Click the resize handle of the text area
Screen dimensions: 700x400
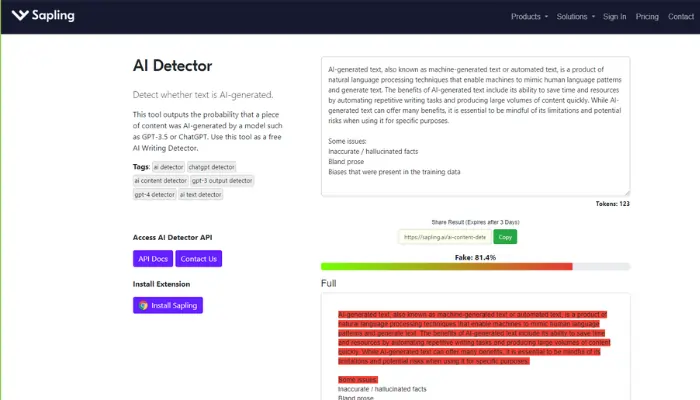627,193
